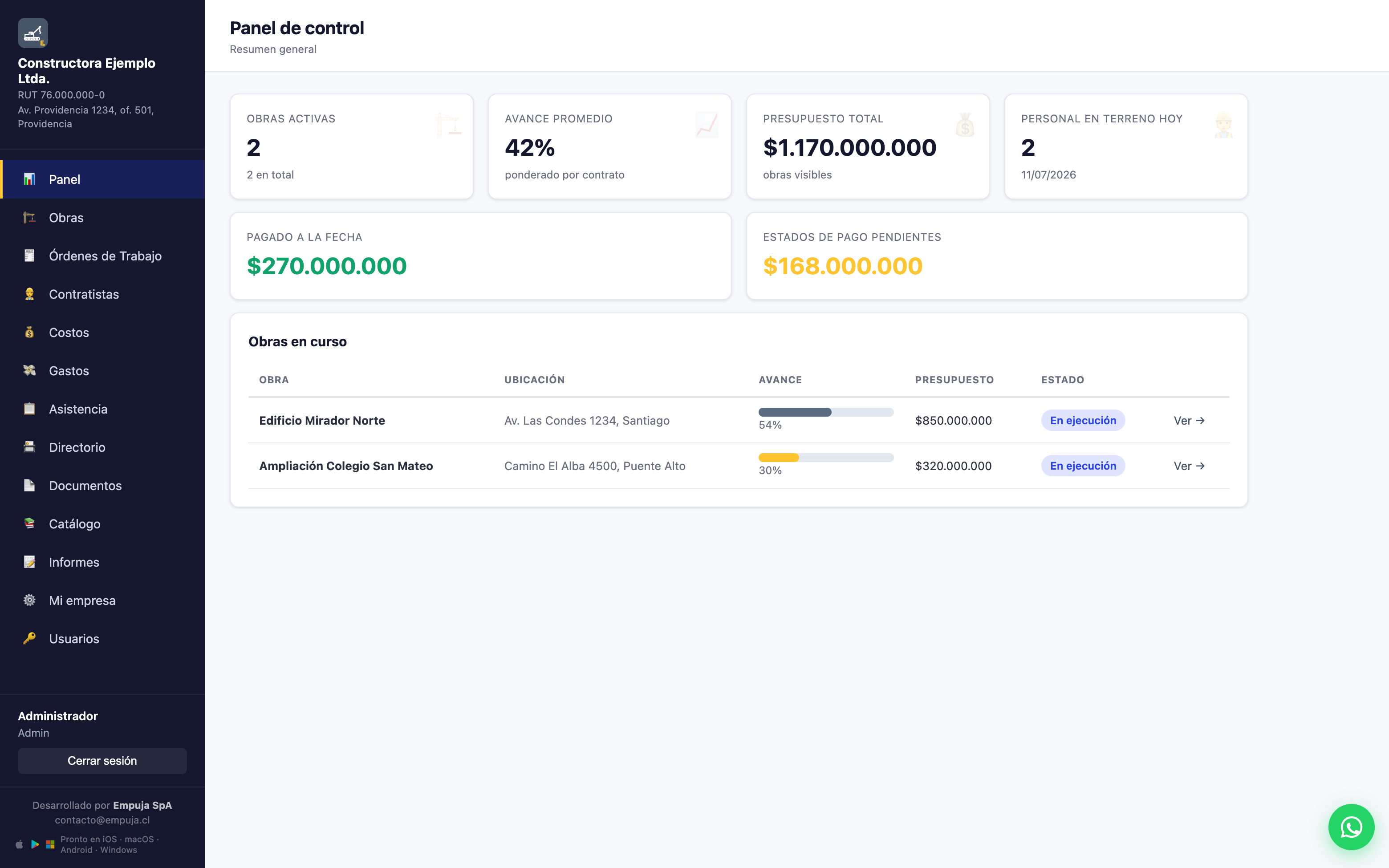Go to Directorio
This screenshot has height=868, width=1389.
[102, 447]
